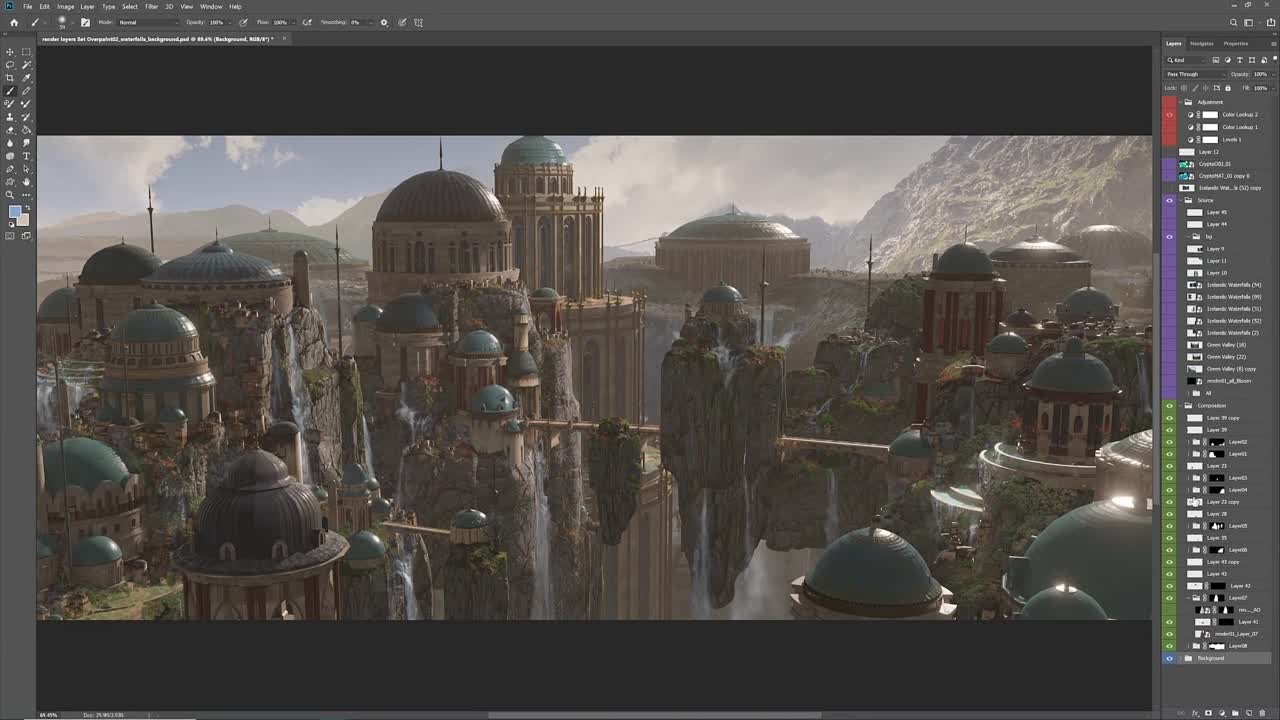This screenshot has width=1280, height=720.
Task: Toggle layer filtering on/off switch
Action: point(1275,59)
